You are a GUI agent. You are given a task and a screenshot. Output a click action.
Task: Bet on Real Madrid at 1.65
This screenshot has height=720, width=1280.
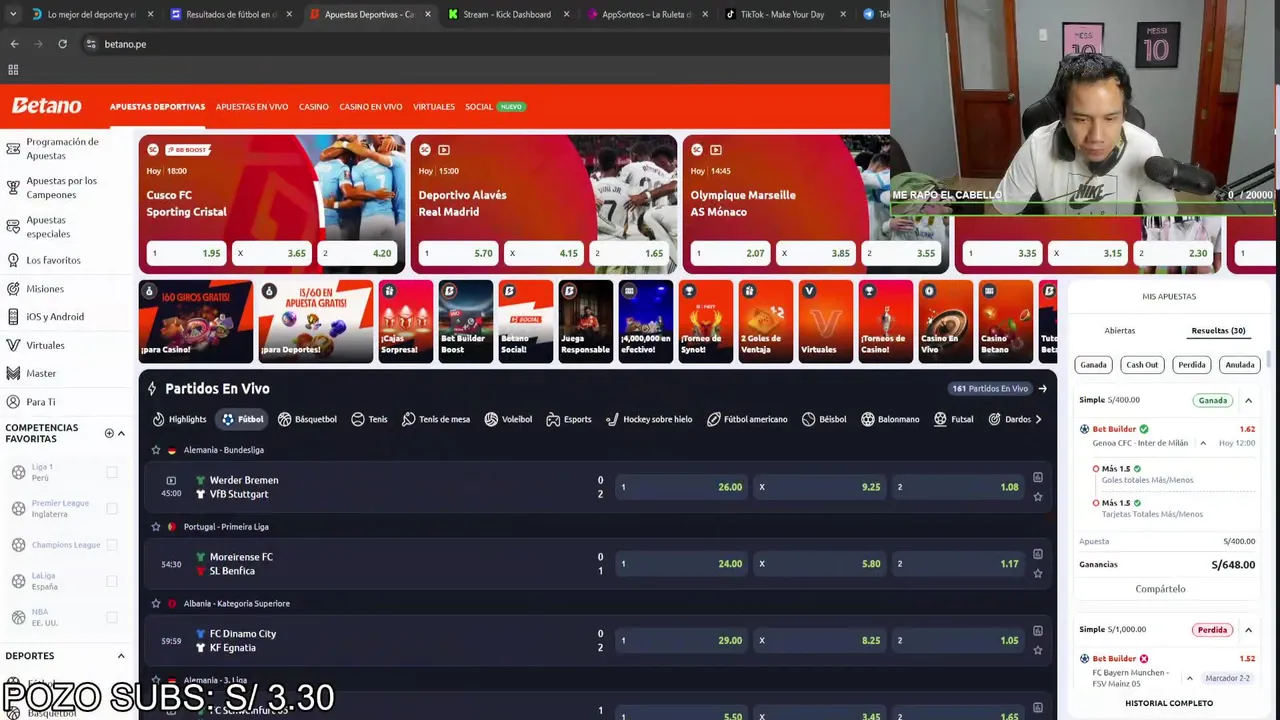click(x=629, y=254)
